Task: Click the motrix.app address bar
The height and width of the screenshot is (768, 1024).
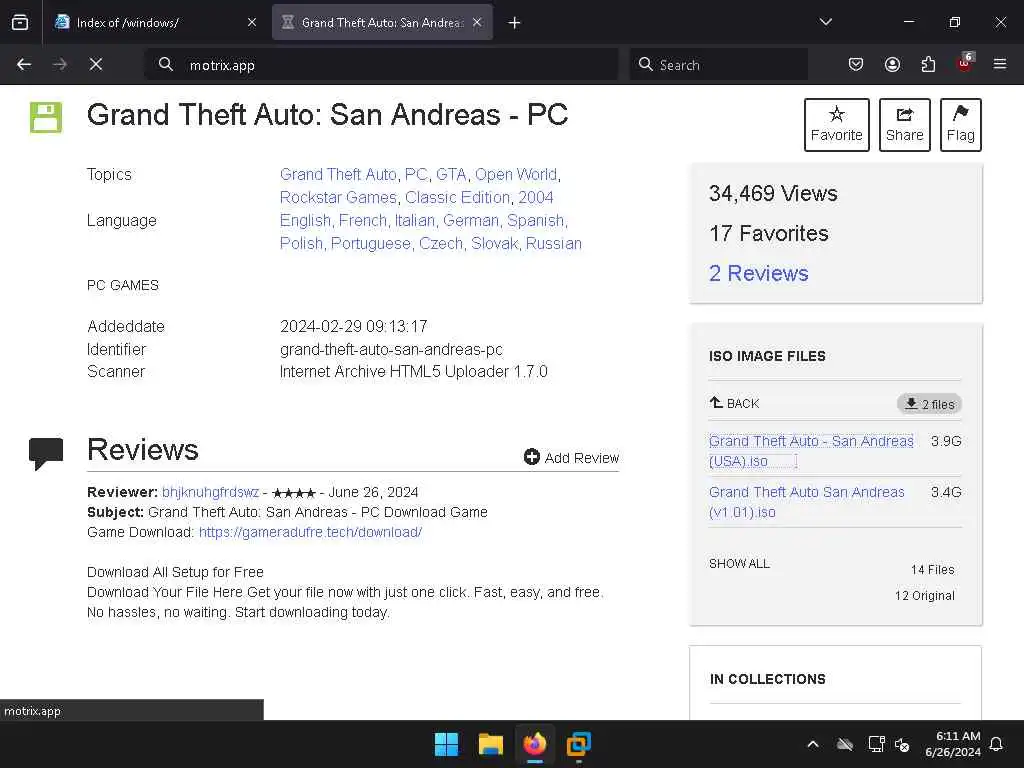Action: click(381, 65)
